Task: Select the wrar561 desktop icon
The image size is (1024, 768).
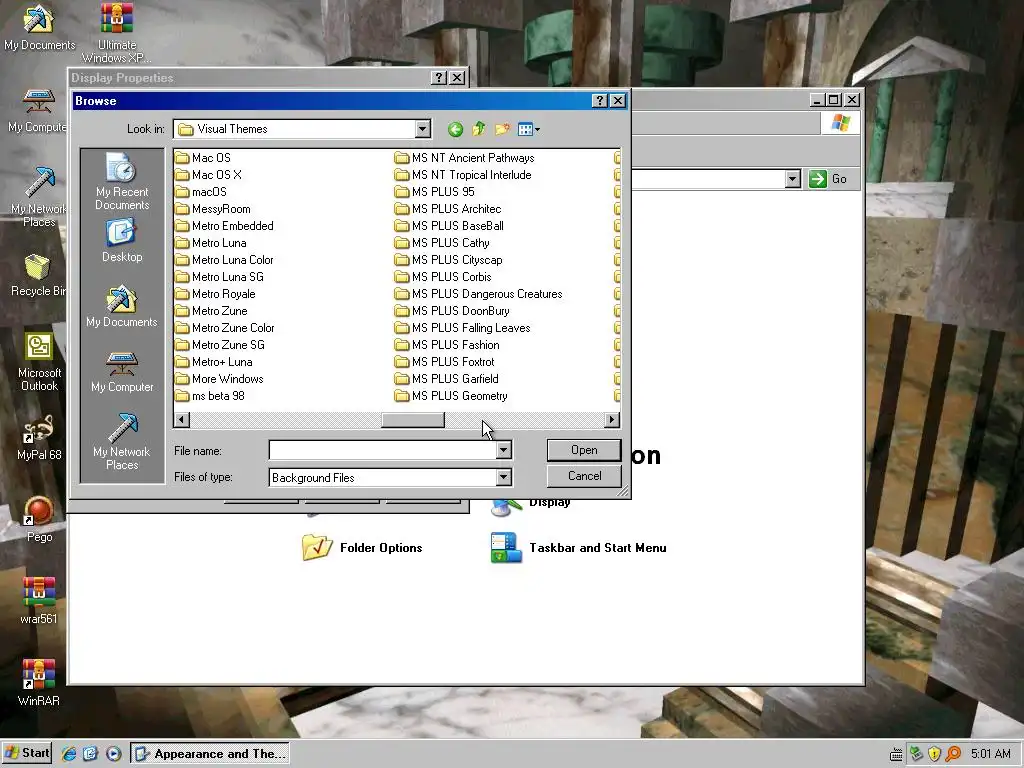Action: pyautogui.click(x=39, y=601)
